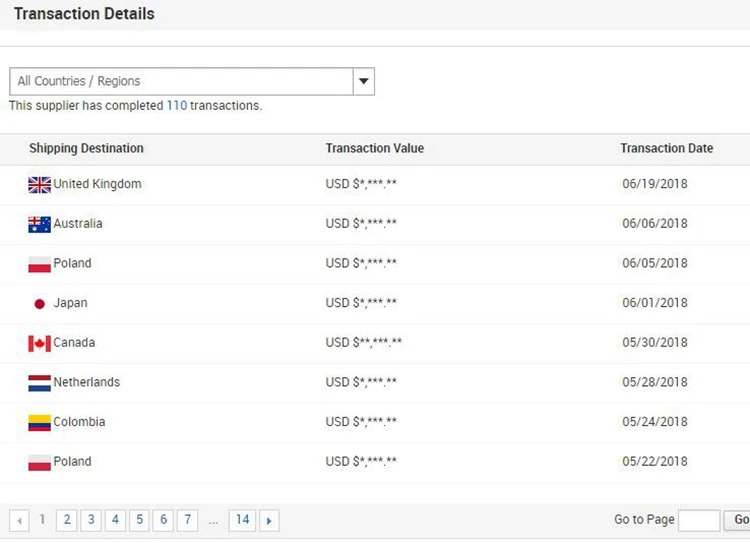Jump to page 14 of transactions
Screen dimensions: 750x543
[241, 520]
